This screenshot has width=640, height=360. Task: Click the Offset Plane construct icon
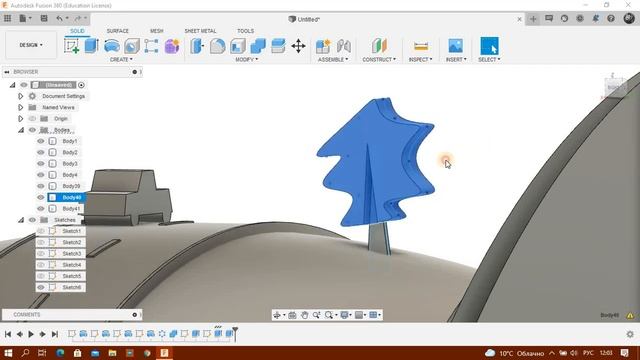[379, 46]
